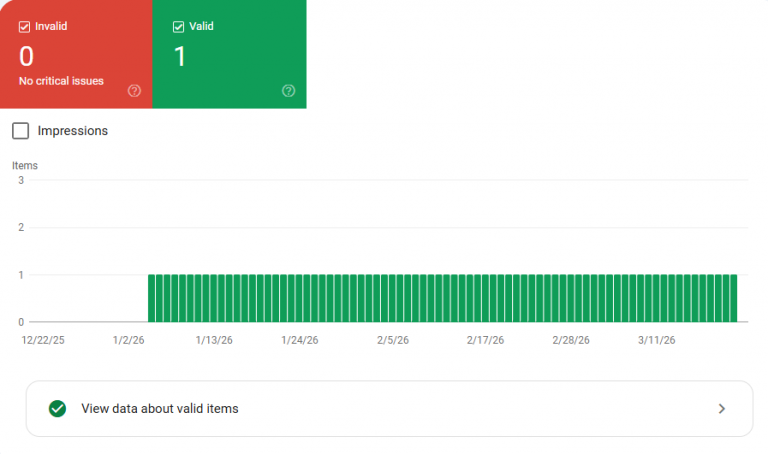Click the "Items" y-axis title
Viewport: 768px width, 454px height.
click(x=25, y=166)
